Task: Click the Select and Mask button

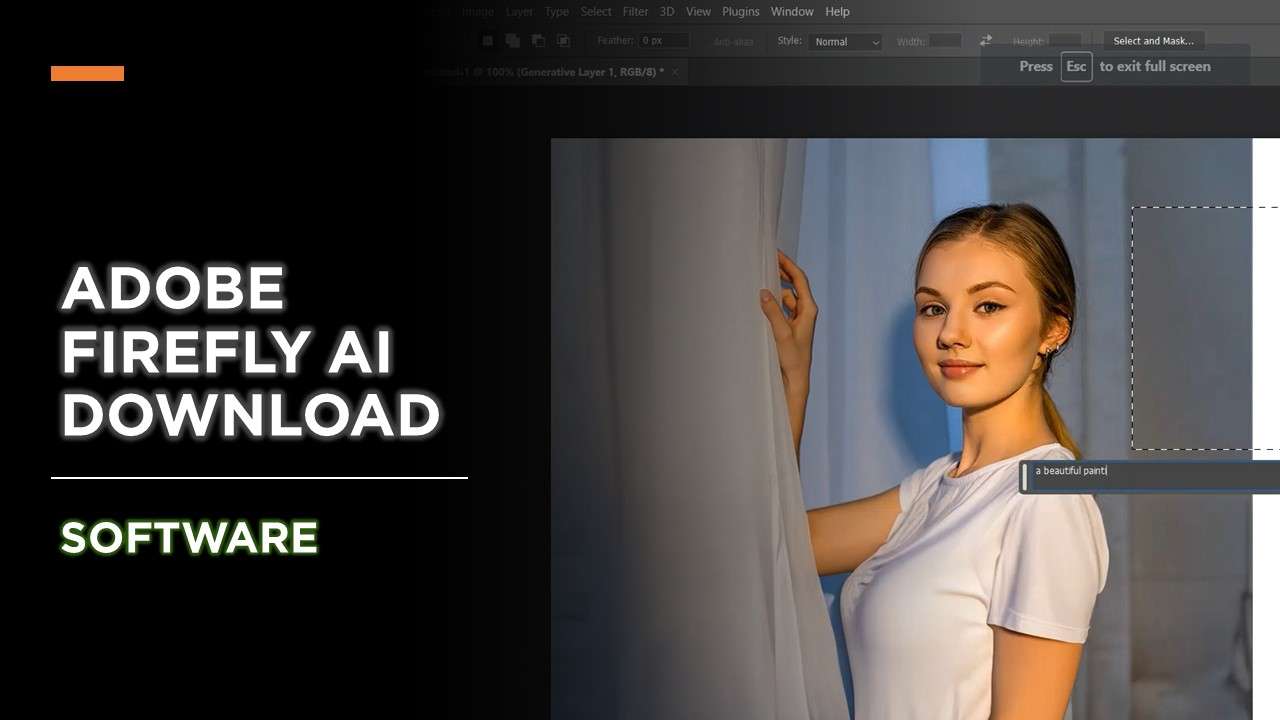Action: [x=1153, y=41]
